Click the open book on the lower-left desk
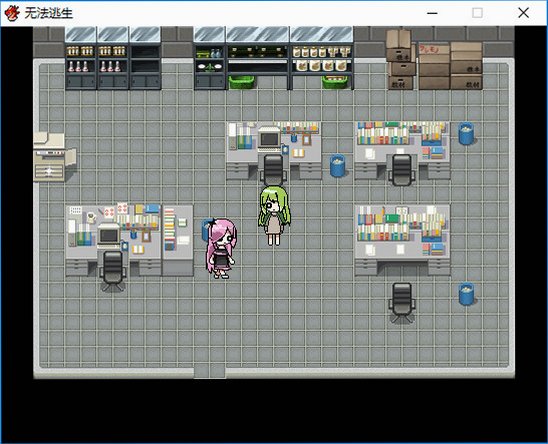The width and height of the screenshot is (548, 444). tap(138, 249)
